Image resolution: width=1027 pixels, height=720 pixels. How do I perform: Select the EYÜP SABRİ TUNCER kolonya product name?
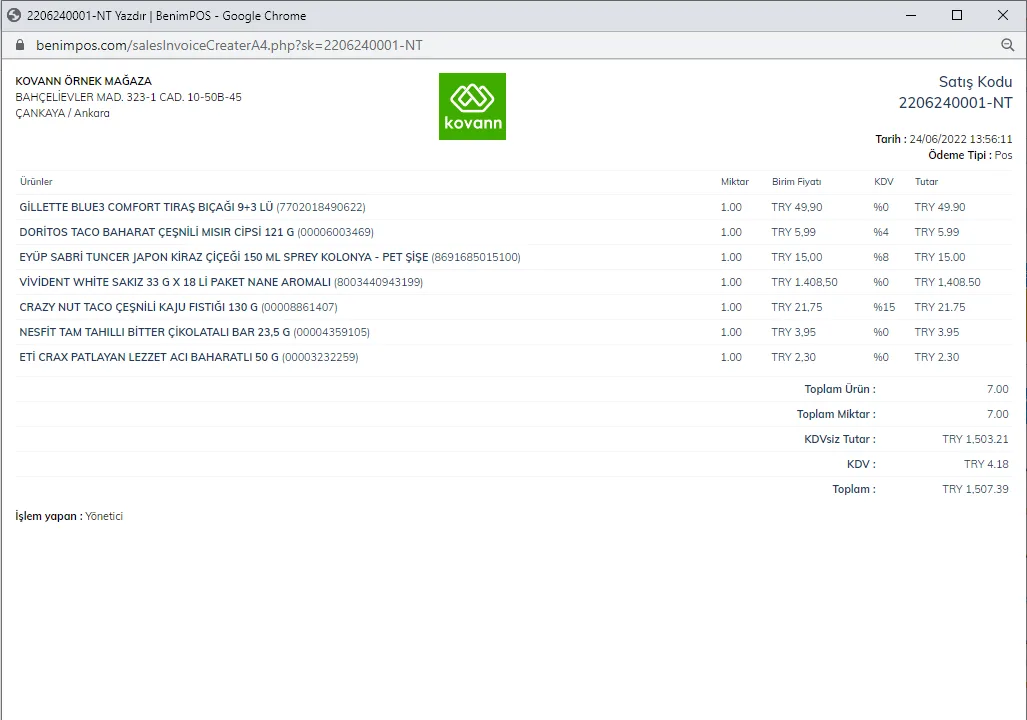223,257
